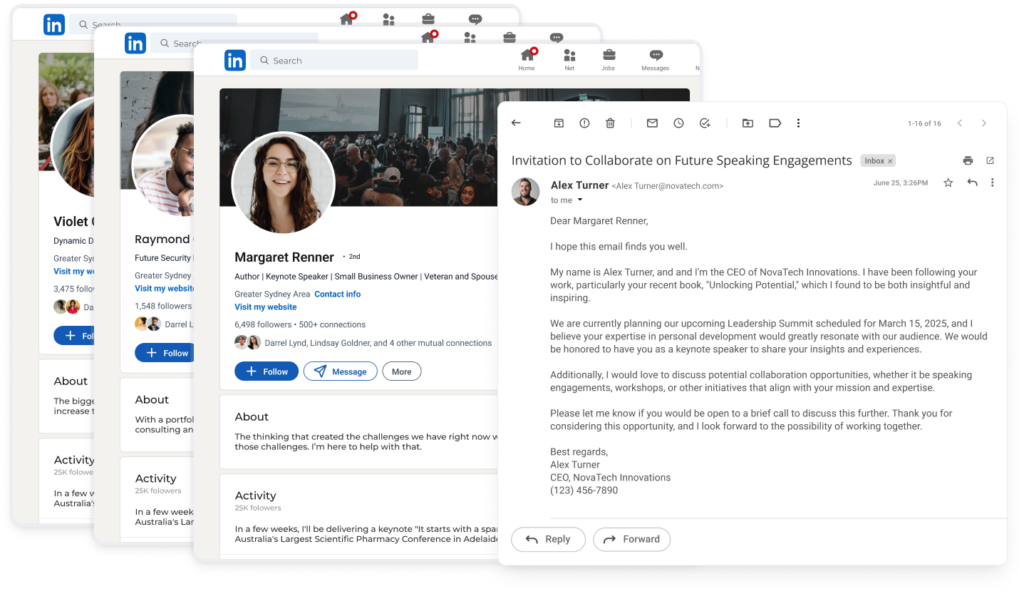The width and height of the screenshot is (1024, 606).
Task: Click the Home icon with notification badge
Action: [527, 57]
